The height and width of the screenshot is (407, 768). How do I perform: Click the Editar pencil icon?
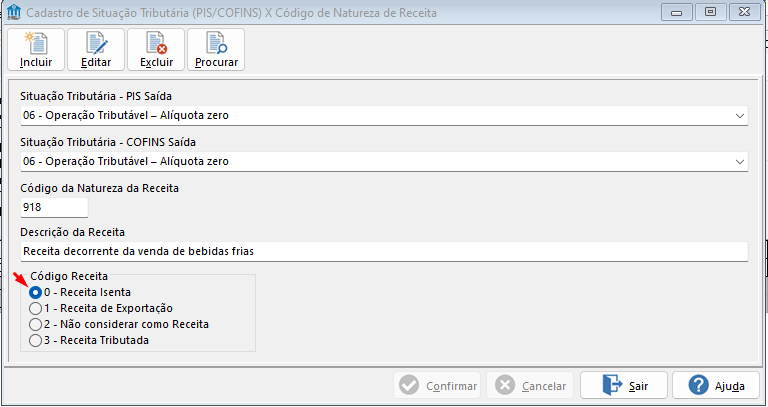point(96,49)
